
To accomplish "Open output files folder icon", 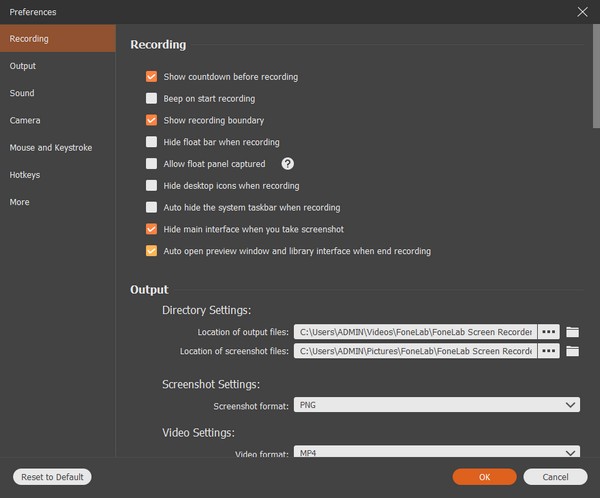I will pos(572,332).
